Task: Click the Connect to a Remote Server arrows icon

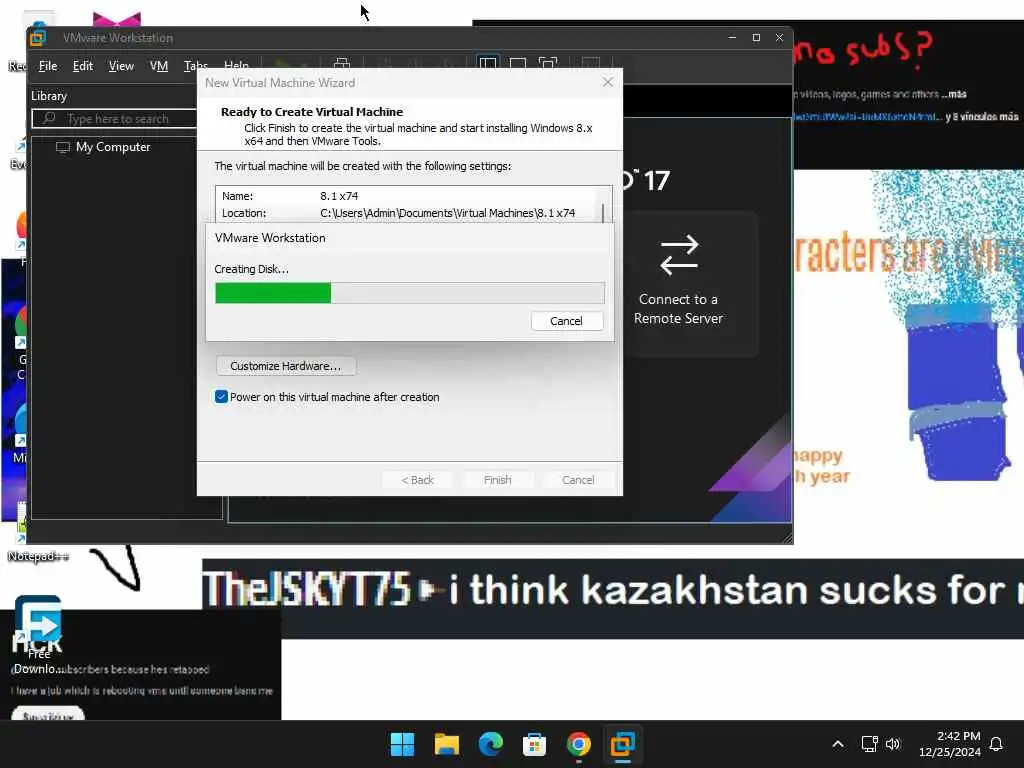Action: [x=679, y=255]
